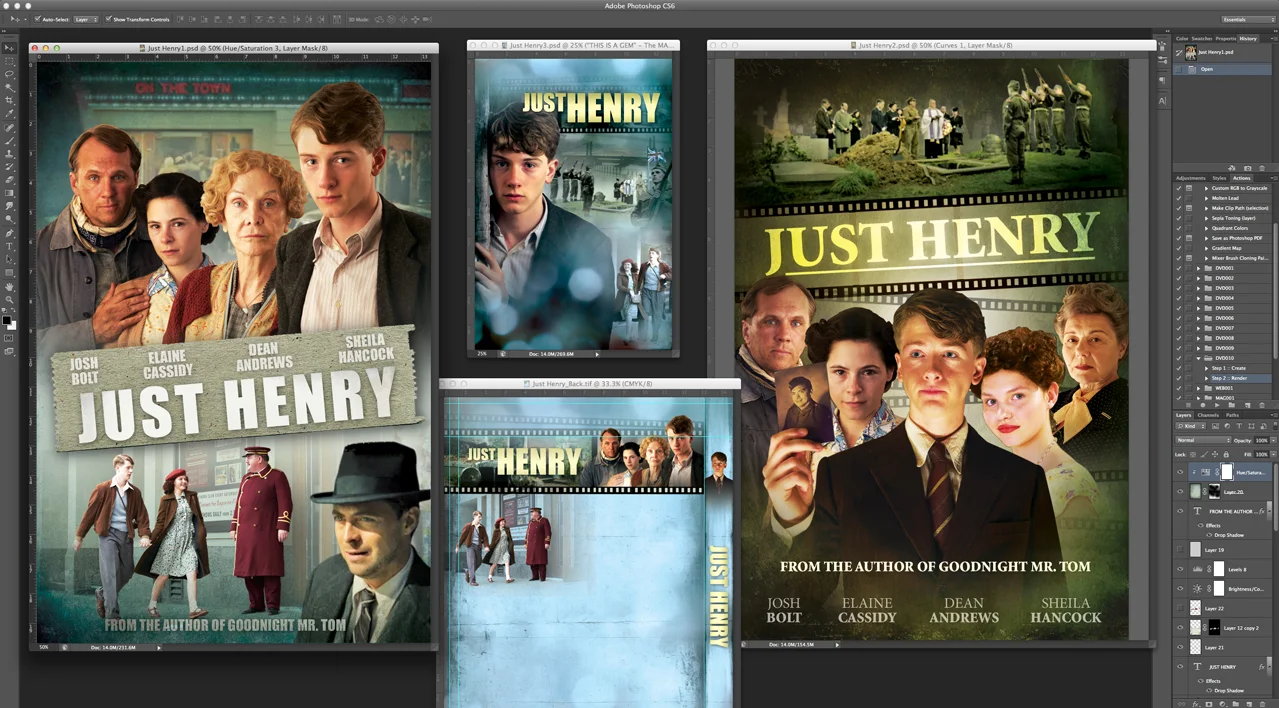
Task: Click the layer Opacity 100% field
Action: click(1260, 440)
